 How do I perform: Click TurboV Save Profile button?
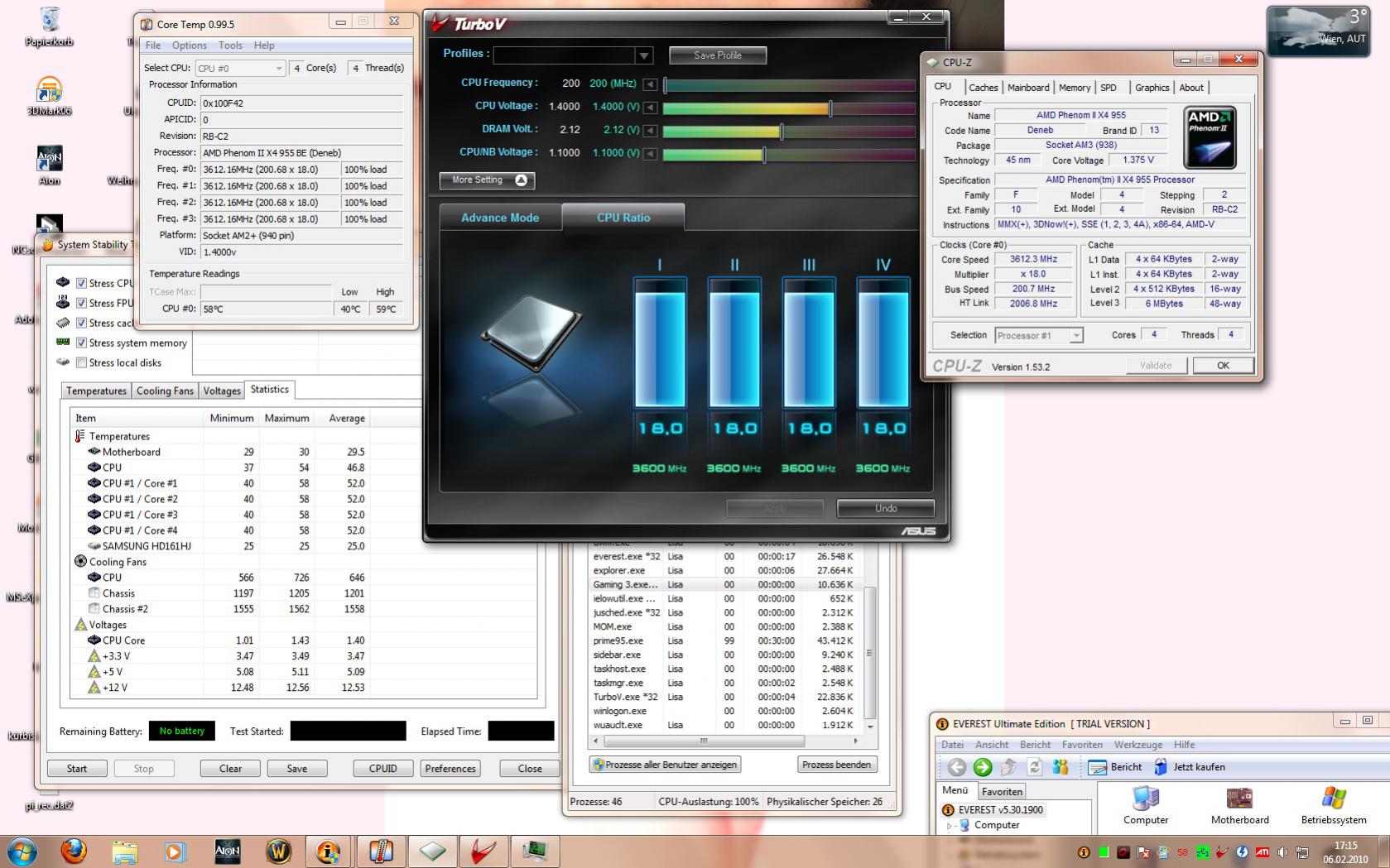[718, 55]
